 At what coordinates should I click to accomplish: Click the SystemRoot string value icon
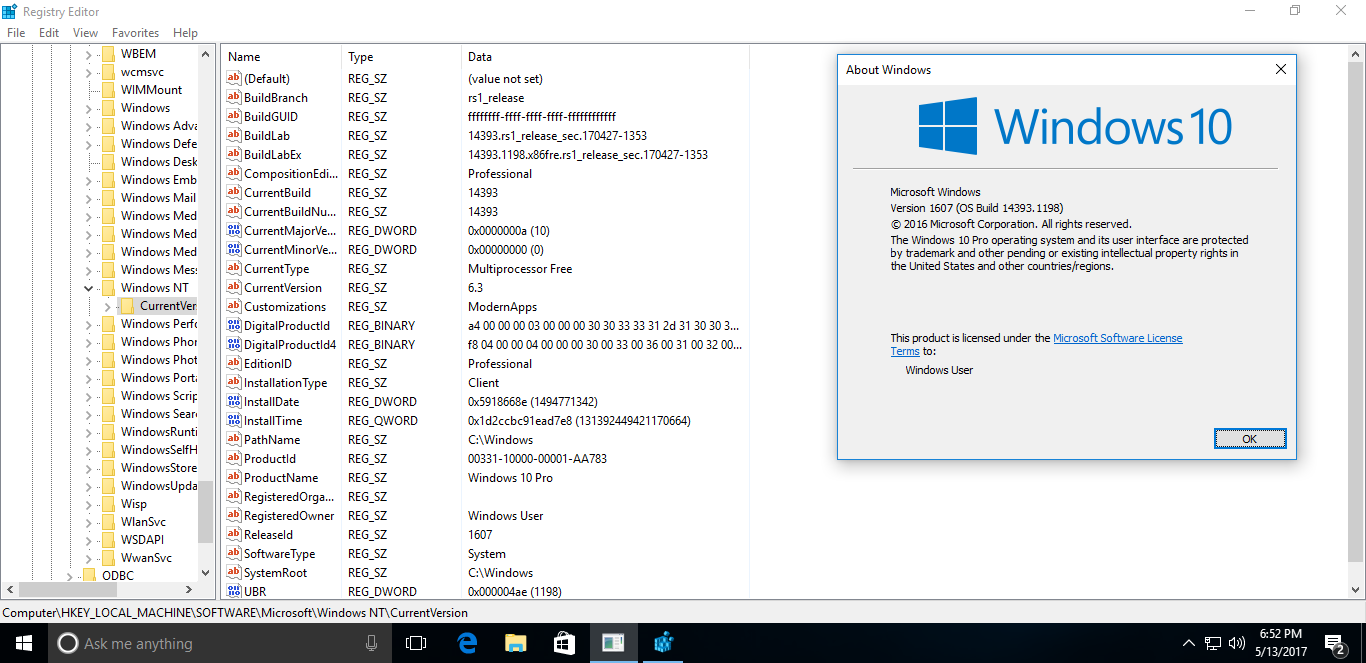234,573
